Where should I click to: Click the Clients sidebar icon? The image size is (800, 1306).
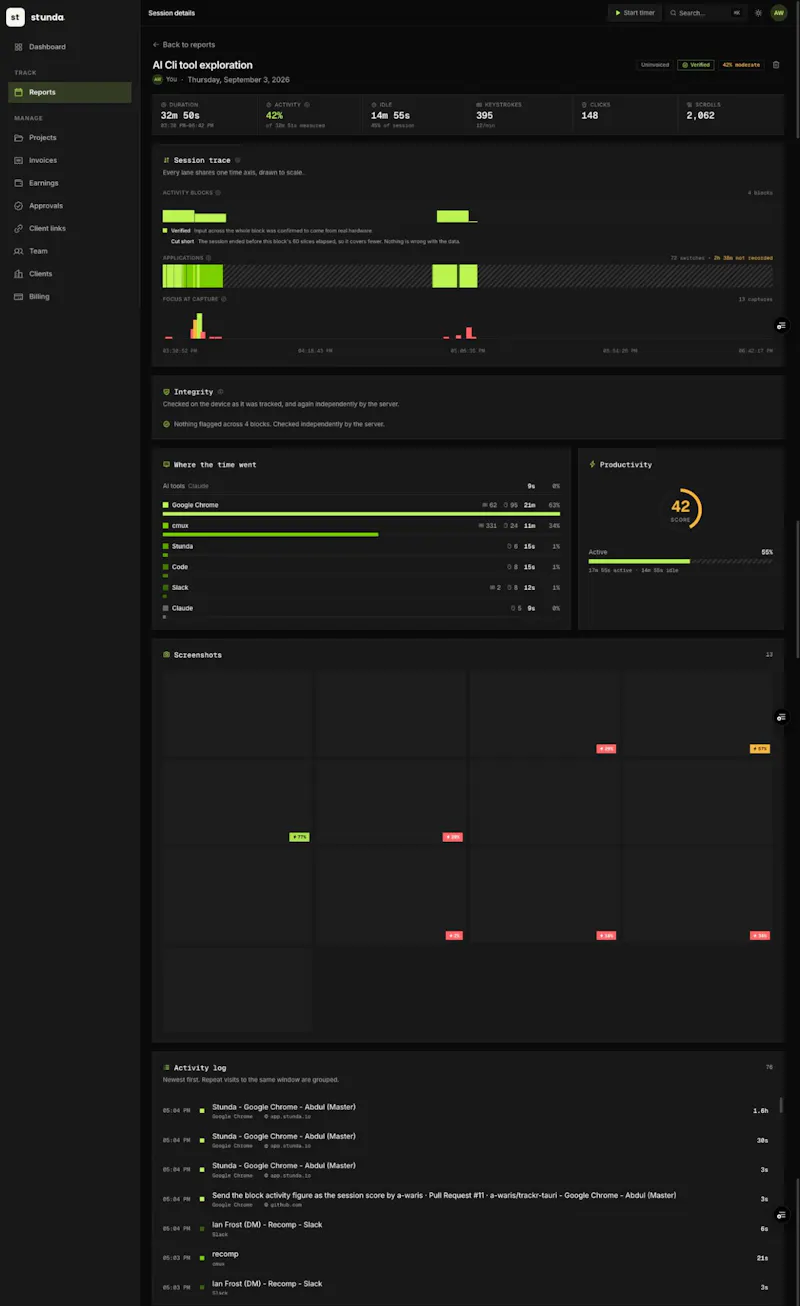[x=19, y=274]
